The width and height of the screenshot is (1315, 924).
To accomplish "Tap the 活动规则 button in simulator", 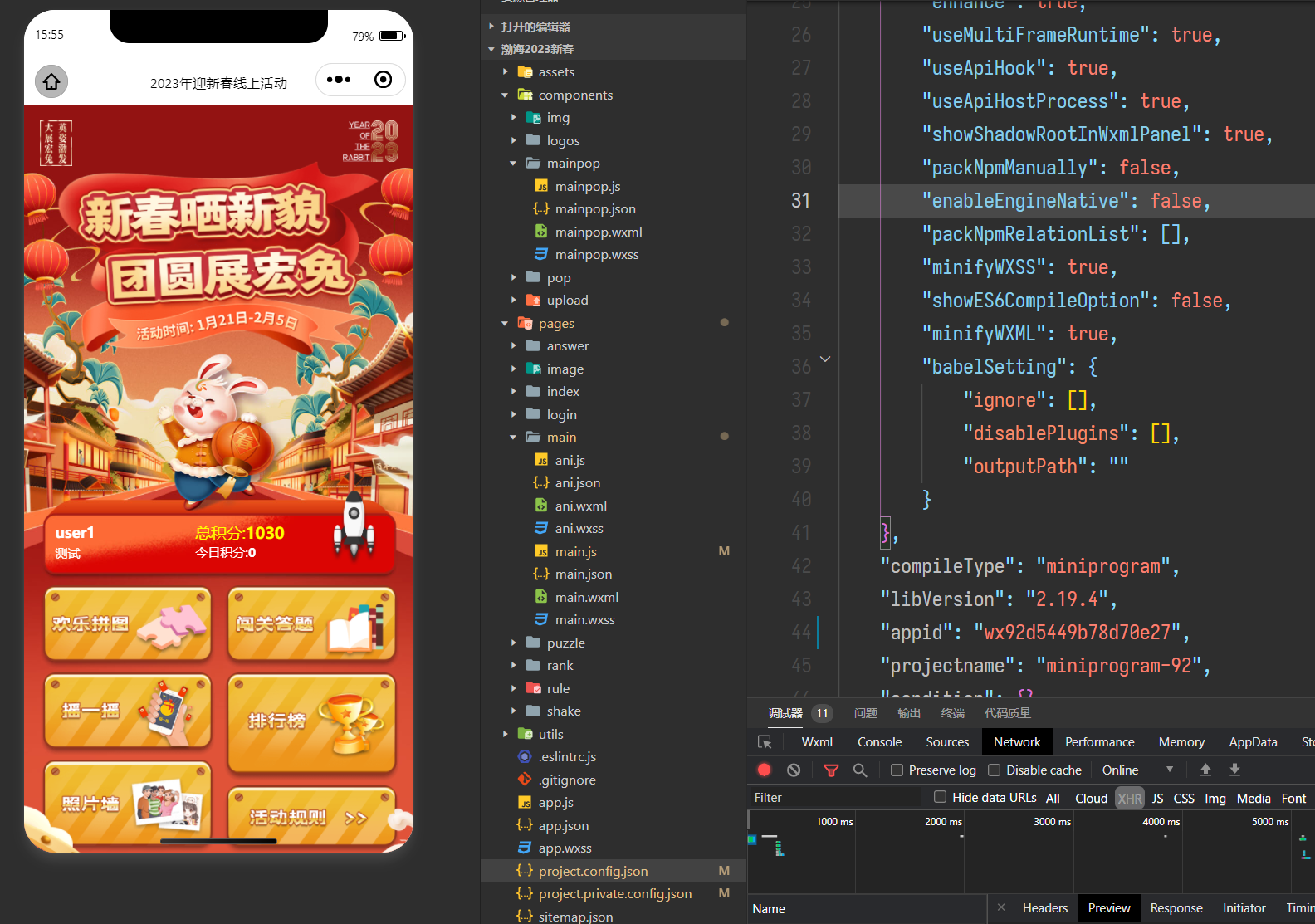I will coord(310,817).
